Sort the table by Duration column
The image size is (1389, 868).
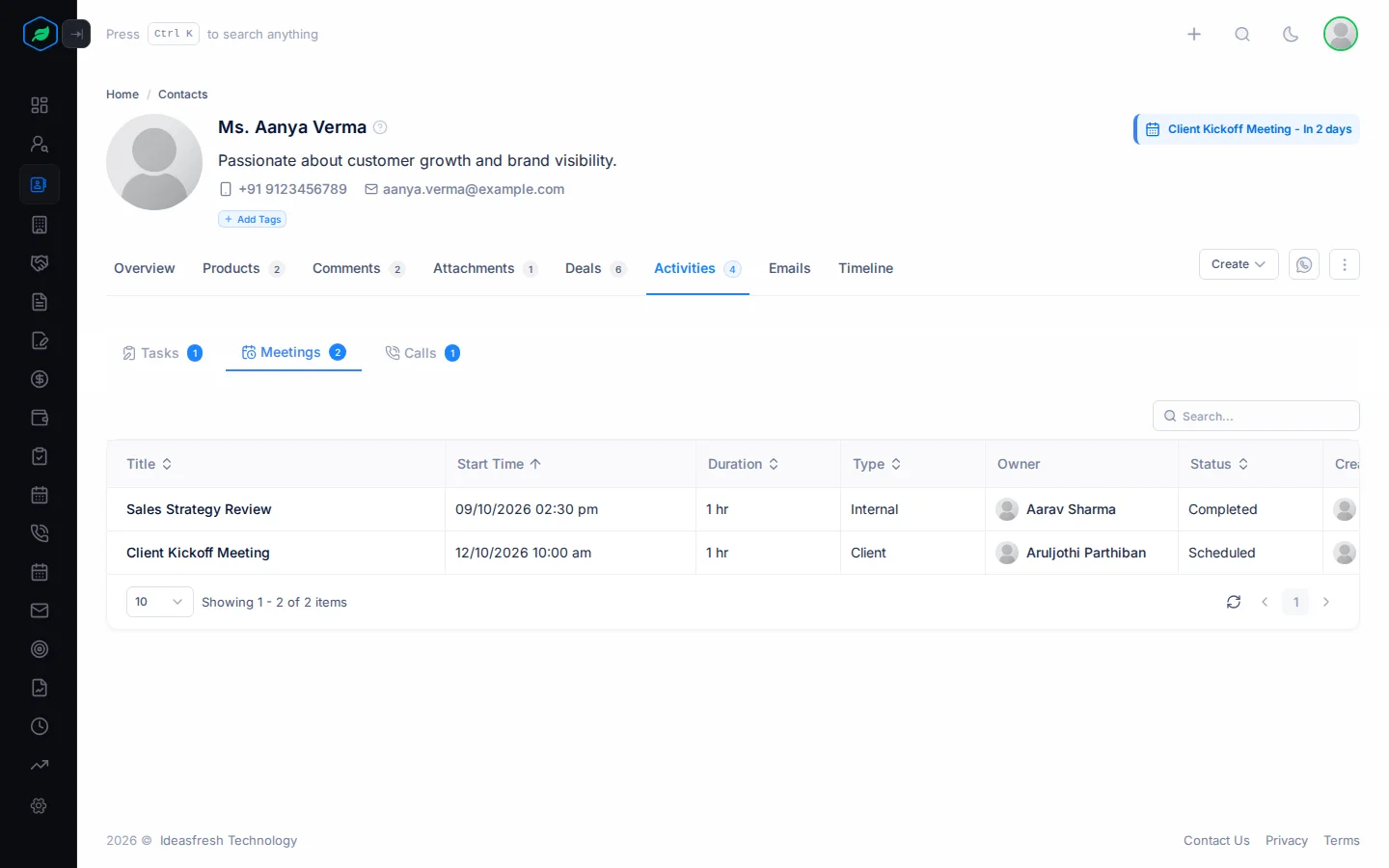point(743,464)
